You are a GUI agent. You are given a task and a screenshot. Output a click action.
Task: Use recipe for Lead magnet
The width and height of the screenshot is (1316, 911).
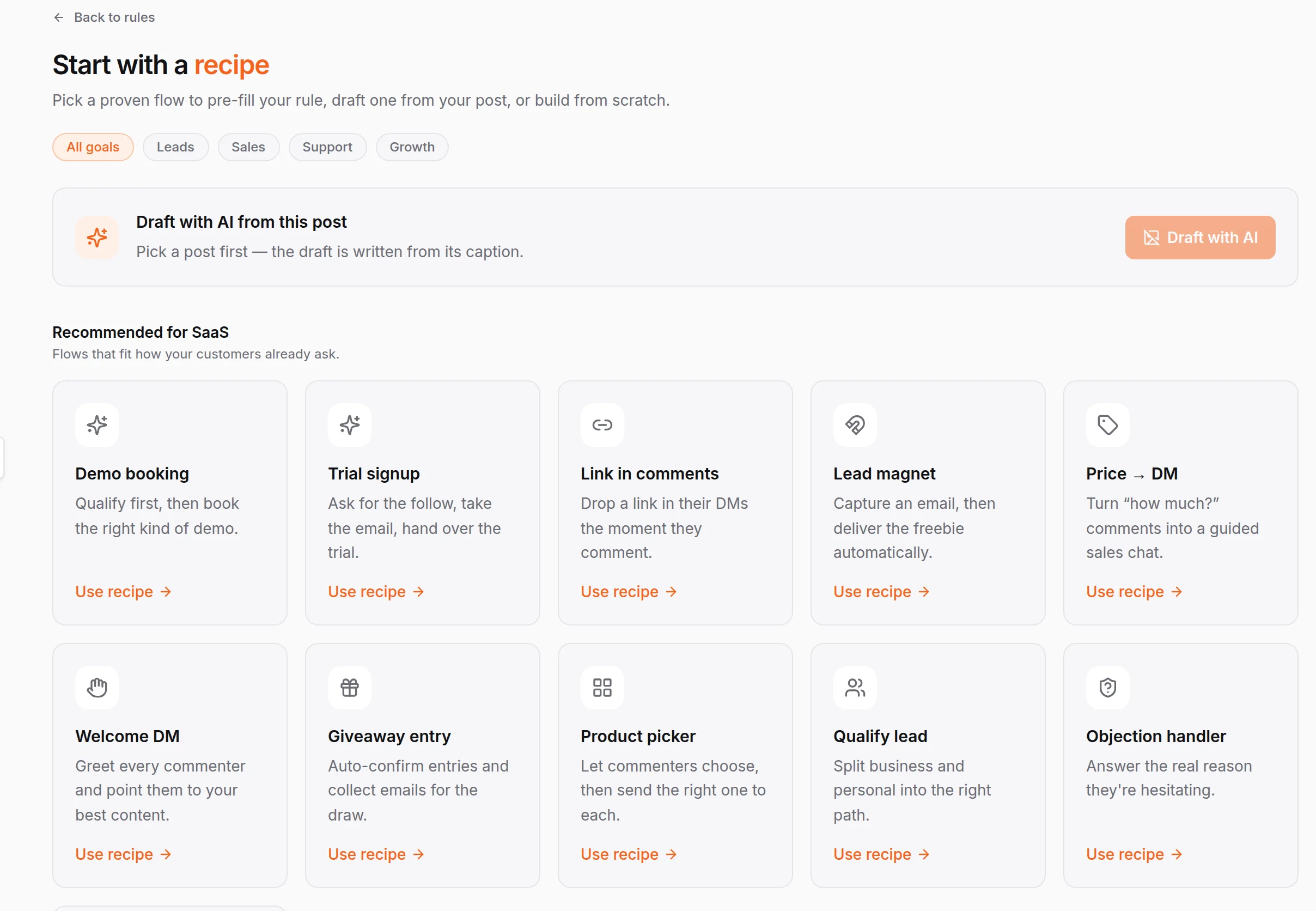click(x=882, y=591)
